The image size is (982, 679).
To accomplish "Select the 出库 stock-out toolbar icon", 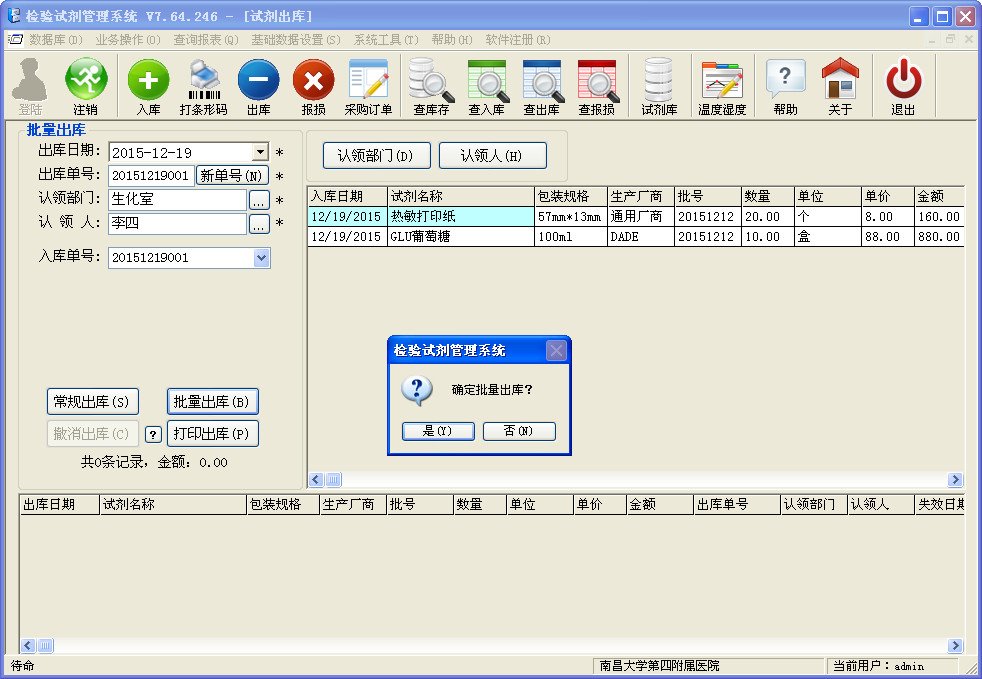I will click(x=258, y=86).
